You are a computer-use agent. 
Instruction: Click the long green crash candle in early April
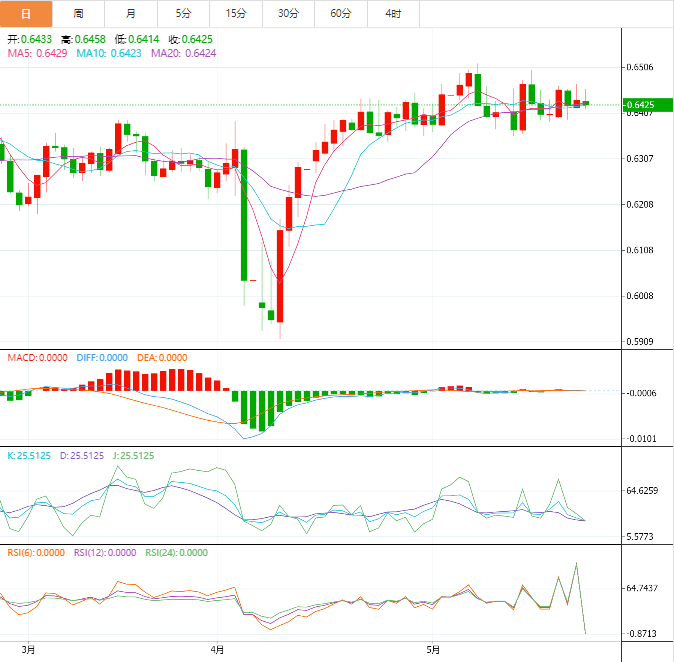244,215
